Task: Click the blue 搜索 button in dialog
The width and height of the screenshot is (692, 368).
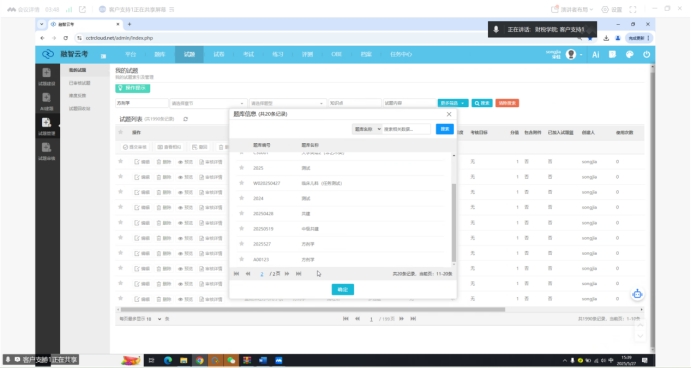Action: 445,129
